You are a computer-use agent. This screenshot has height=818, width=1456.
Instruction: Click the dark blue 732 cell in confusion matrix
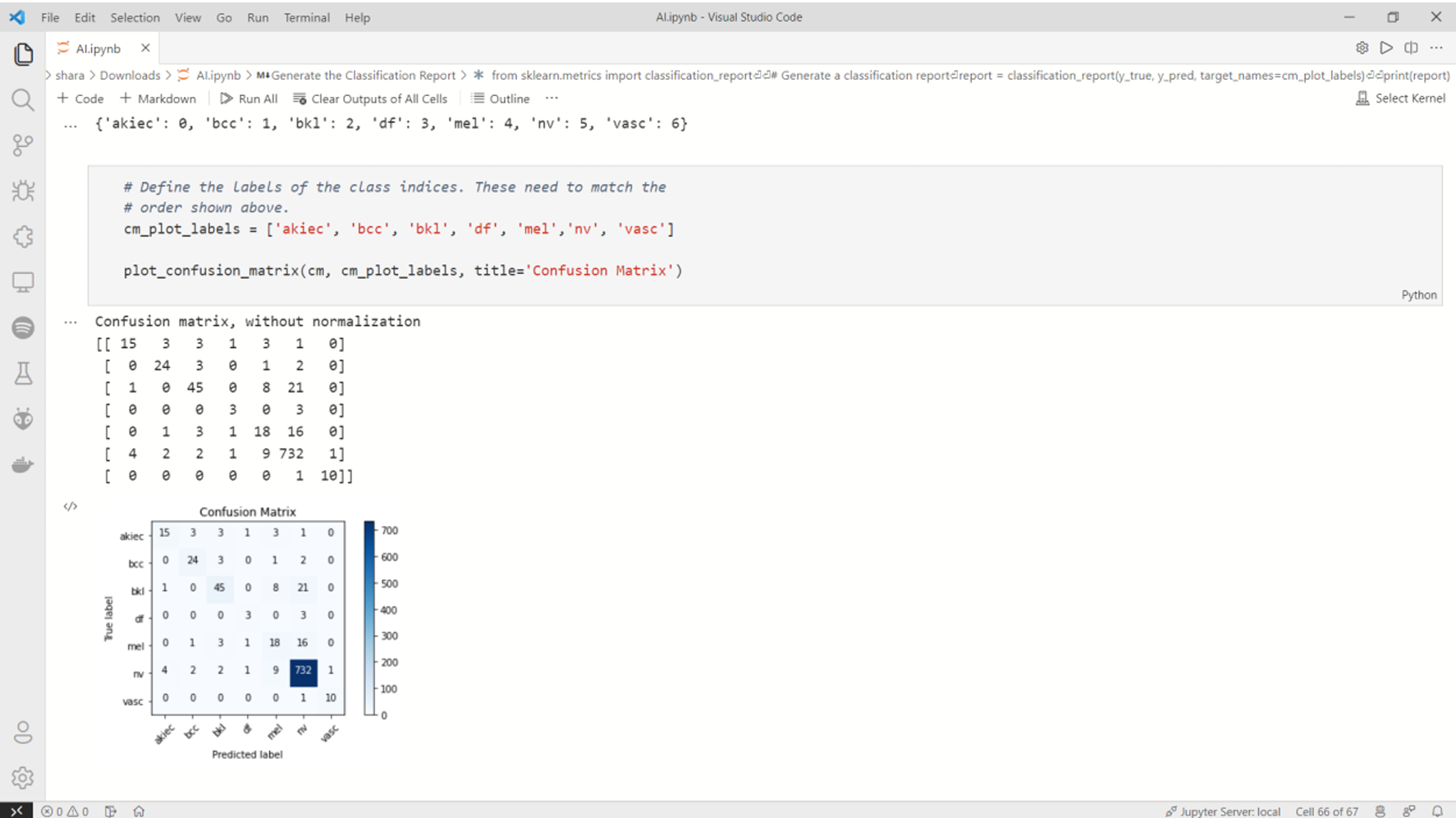tap(303, 671)
